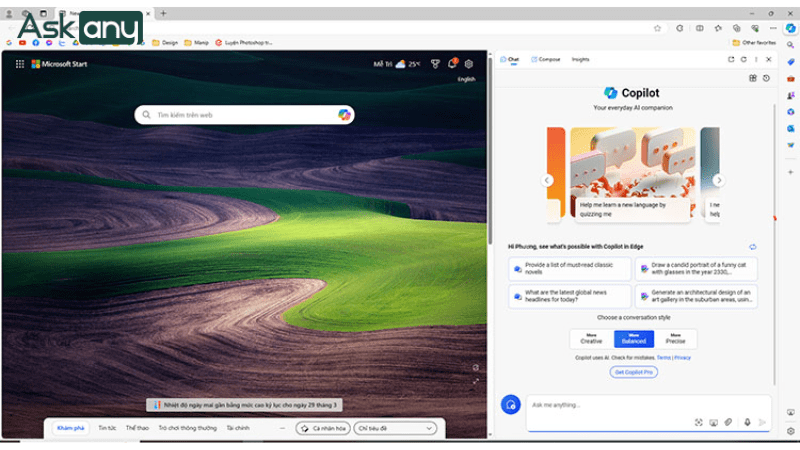Click the refresh icon in Copilot panel header
The width and height of the screenshot is (800, 450).
[742, 60]
